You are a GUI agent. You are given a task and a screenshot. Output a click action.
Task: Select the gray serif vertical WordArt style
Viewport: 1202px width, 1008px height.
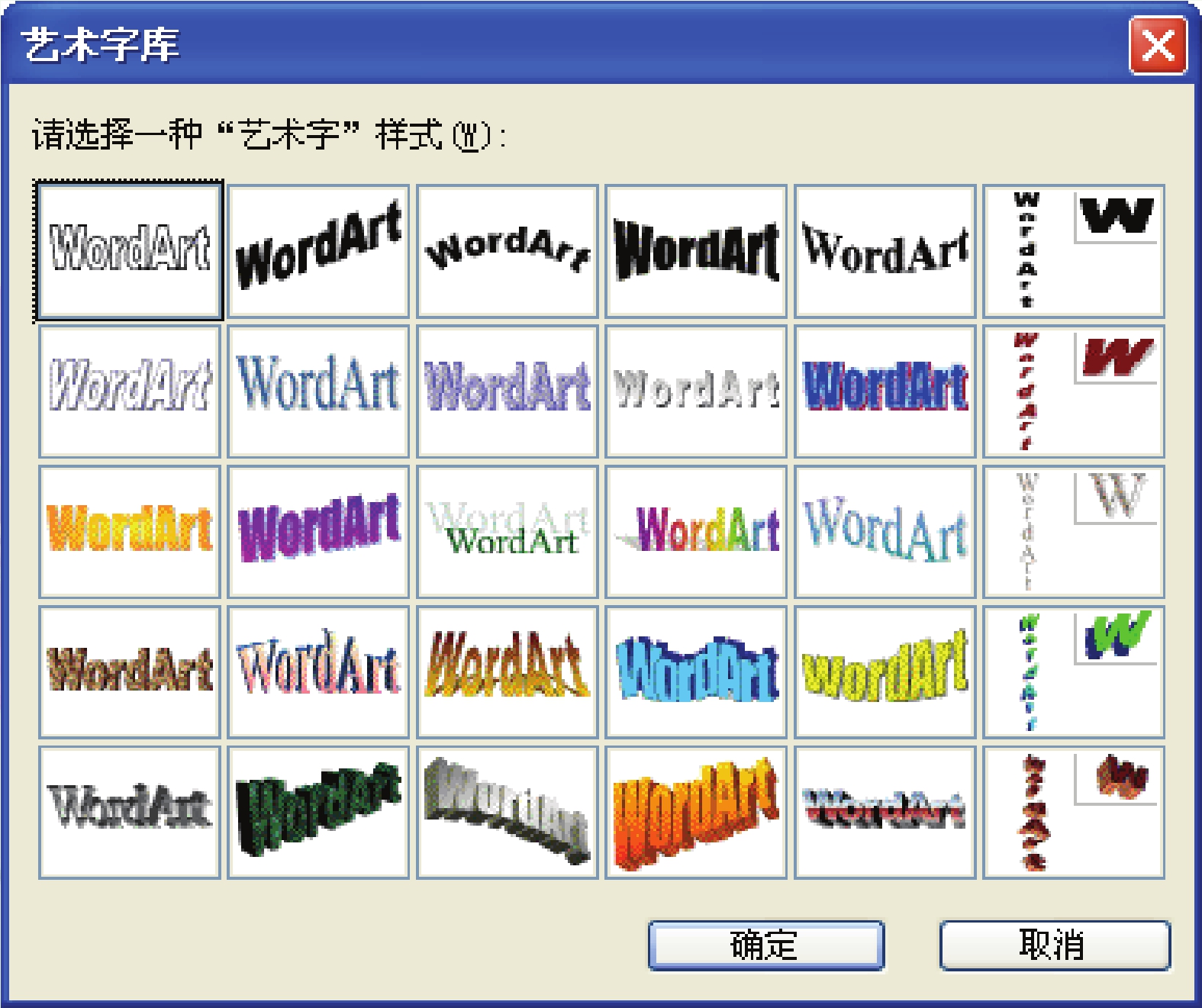coord(1074,532)
